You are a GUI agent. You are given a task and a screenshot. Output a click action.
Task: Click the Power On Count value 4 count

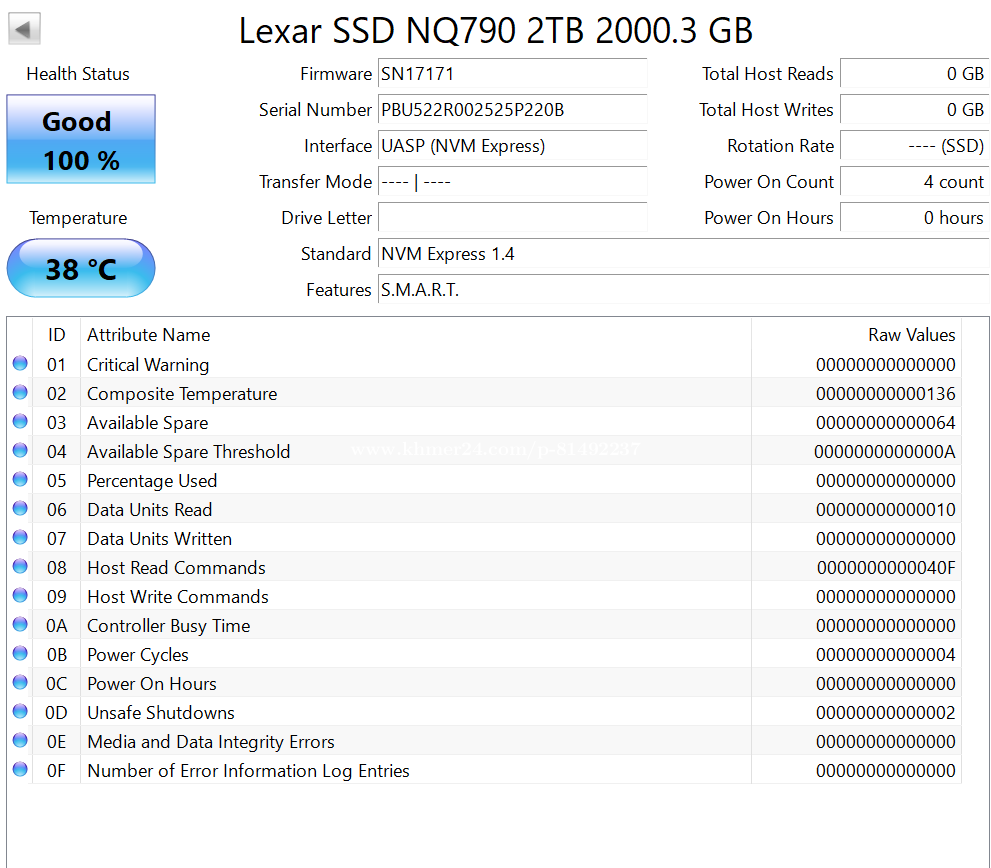pyautogui.click(x=915, y=182)
